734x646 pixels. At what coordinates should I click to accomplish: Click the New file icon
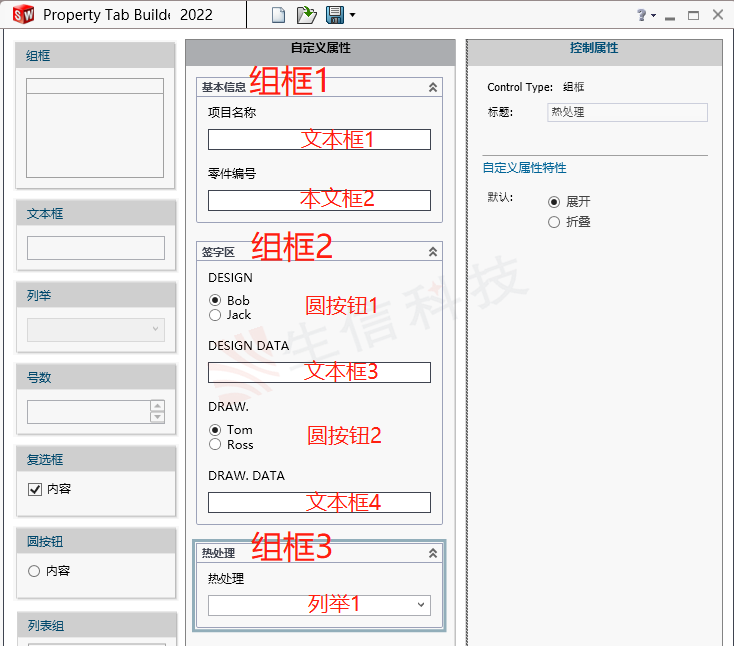pyautogui.click(x=279, y=15)
